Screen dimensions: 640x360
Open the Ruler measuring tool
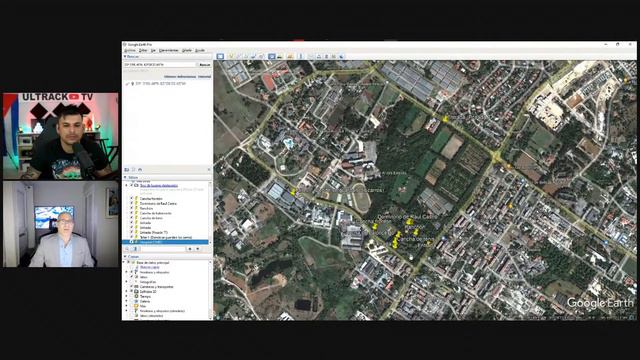point(301,56)
